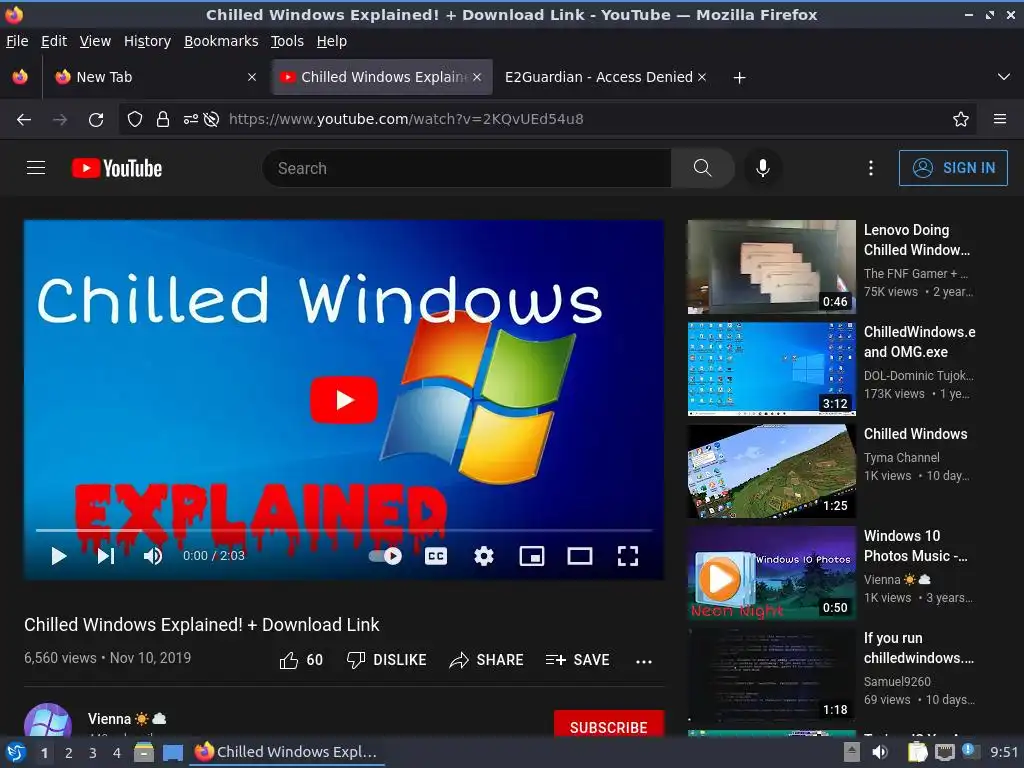This screenshot has height=768, width=1024.
Task: Bookmark this page with the star
Action: 961,119
